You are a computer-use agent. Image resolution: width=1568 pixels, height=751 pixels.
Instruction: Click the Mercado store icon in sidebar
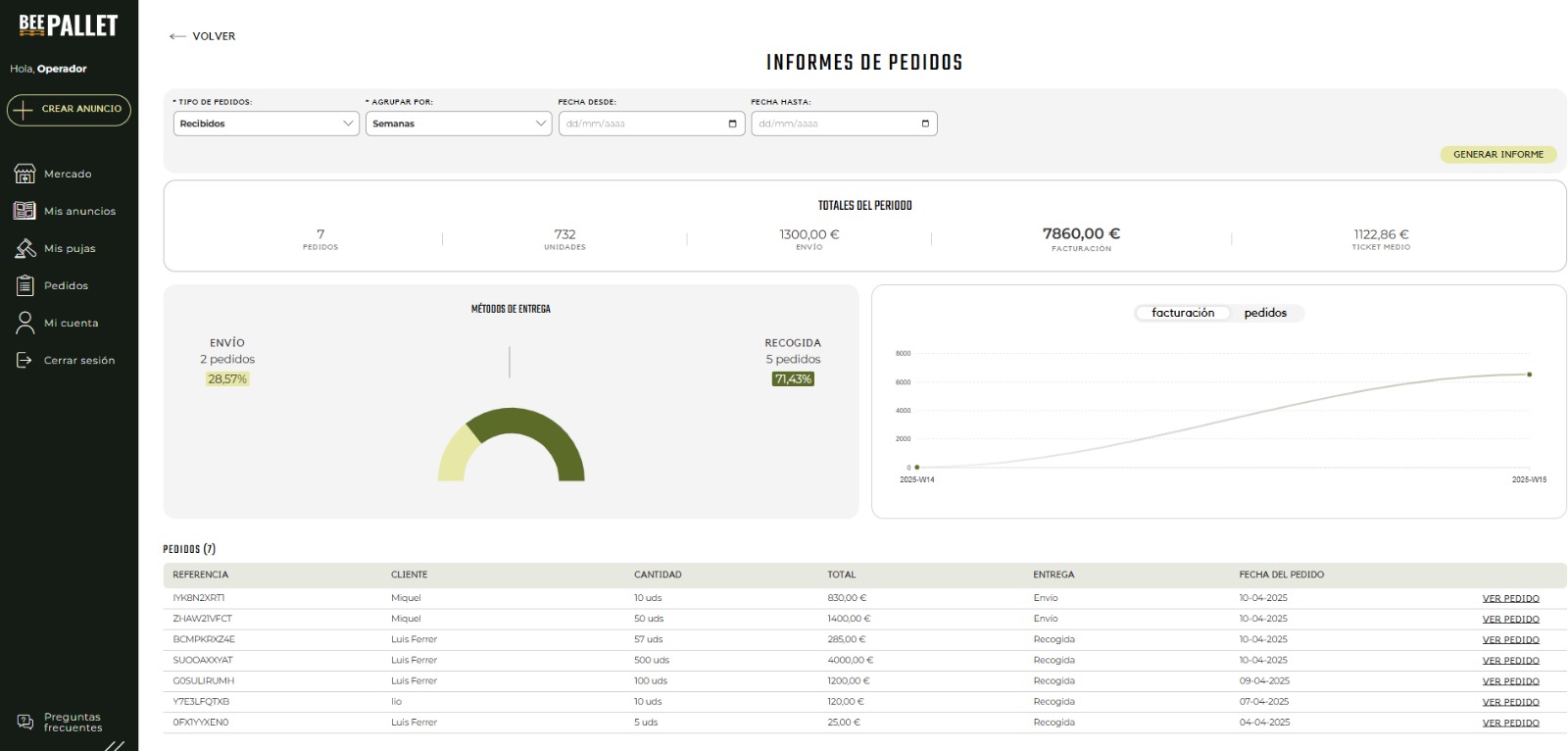[x=24, y=175]
